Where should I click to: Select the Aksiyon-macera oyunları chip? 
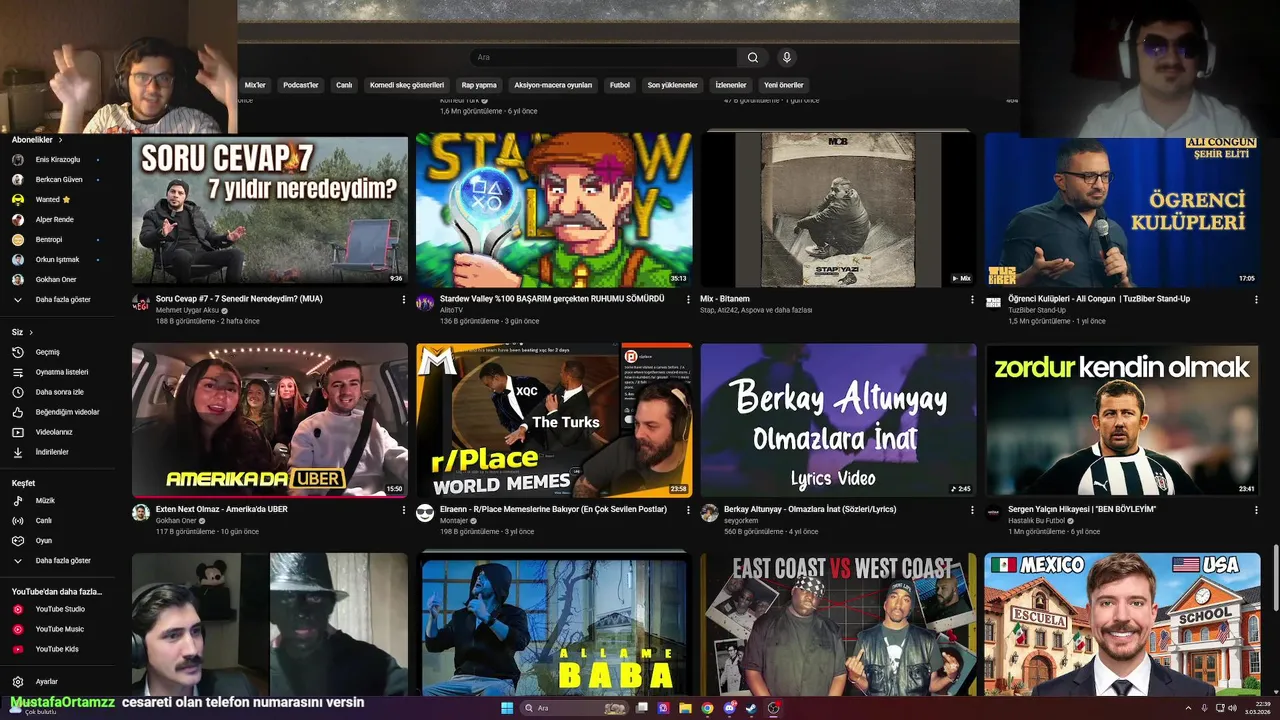tap(553, 85)
